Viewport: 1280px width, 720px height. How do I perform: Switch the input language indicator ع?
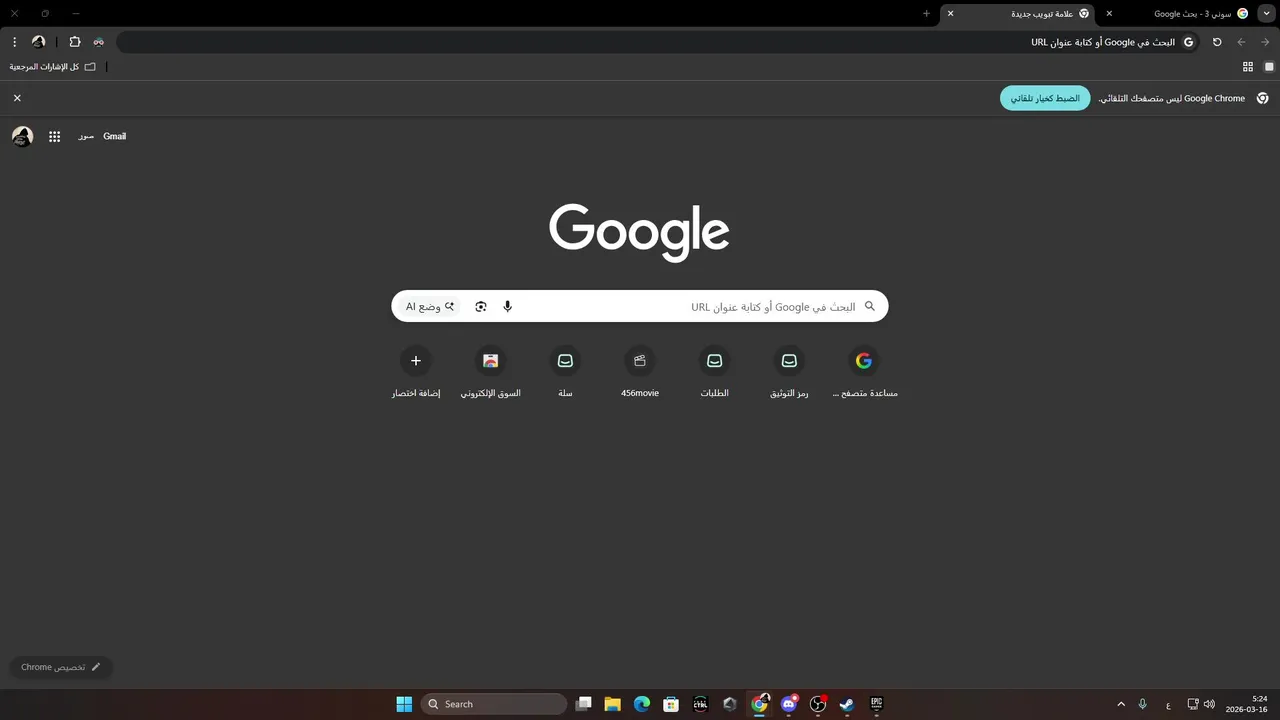[x=1168, y=704]
